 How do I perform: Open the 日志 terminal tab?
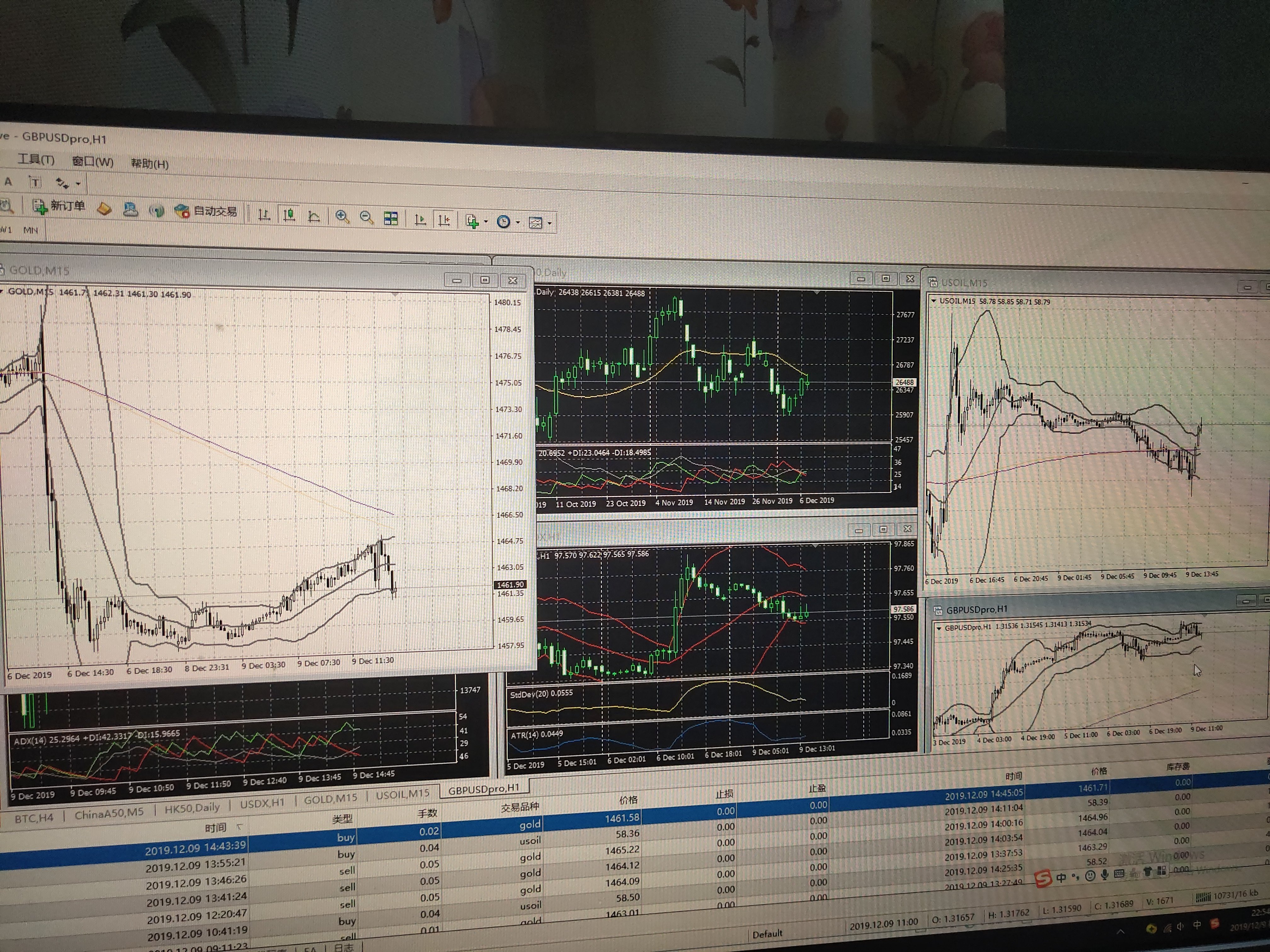point(344,947)
